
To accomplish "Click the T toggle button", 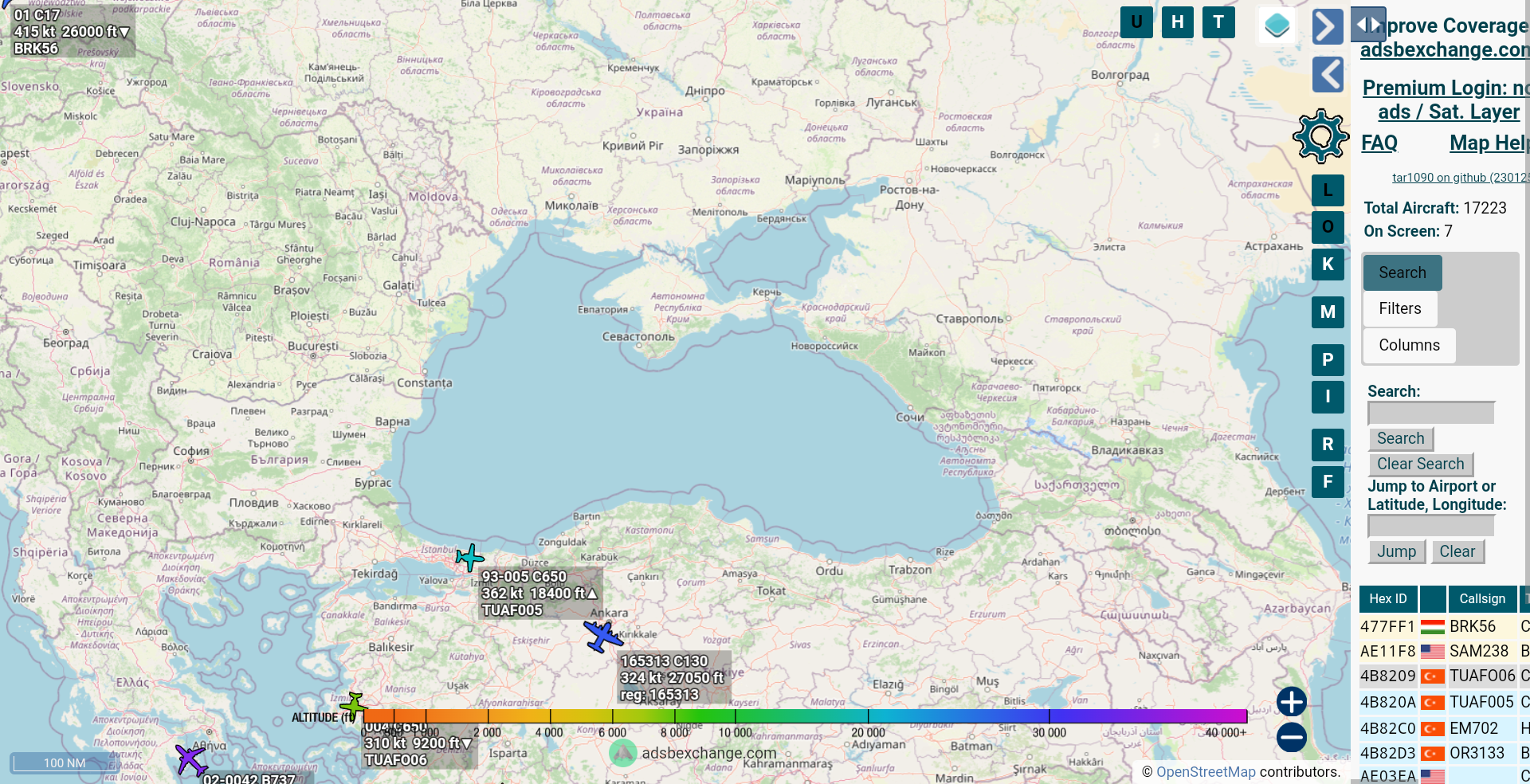I will (1218, 22).
